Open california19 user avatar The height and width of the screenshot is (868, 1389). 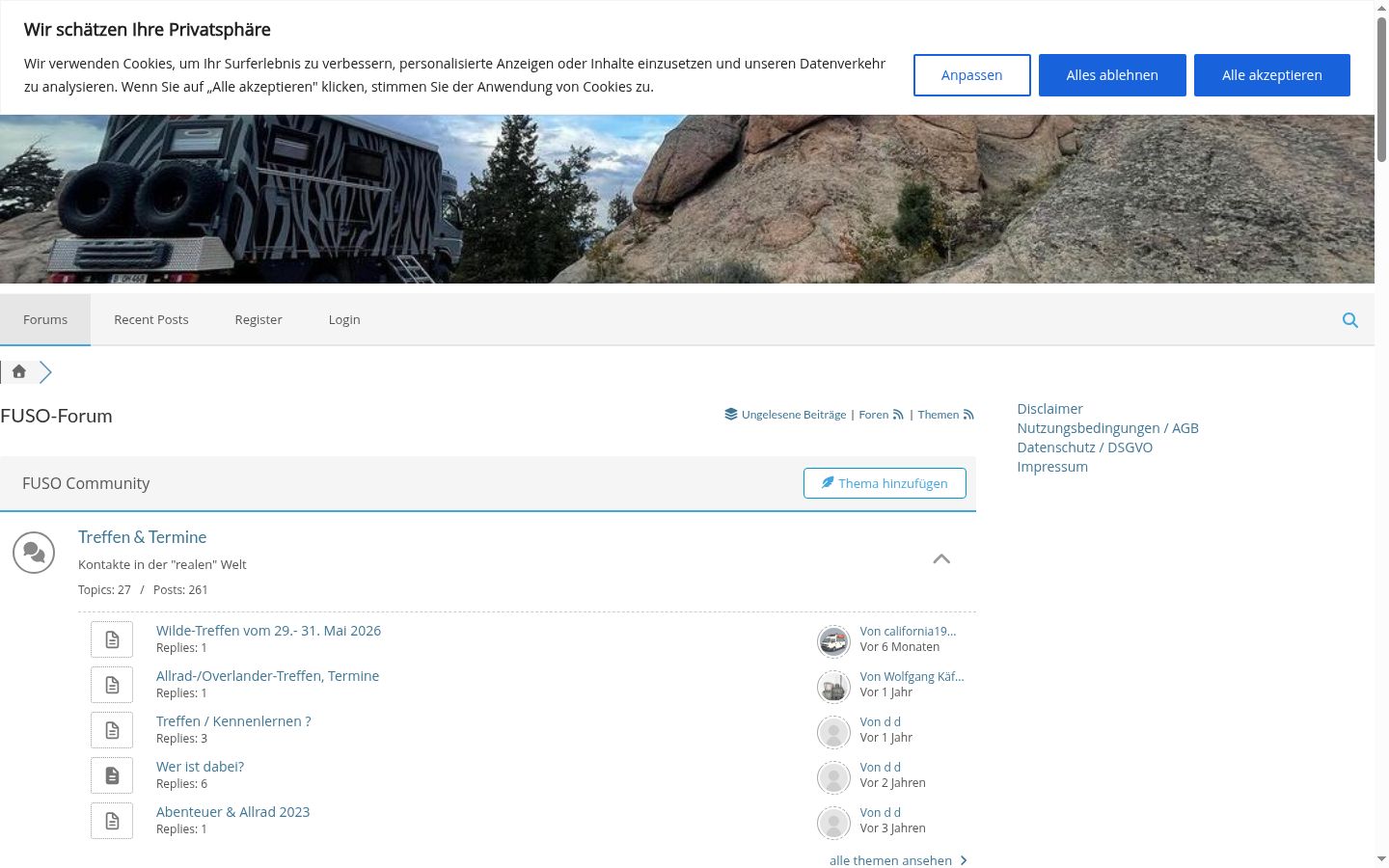(x=833, y=641)
